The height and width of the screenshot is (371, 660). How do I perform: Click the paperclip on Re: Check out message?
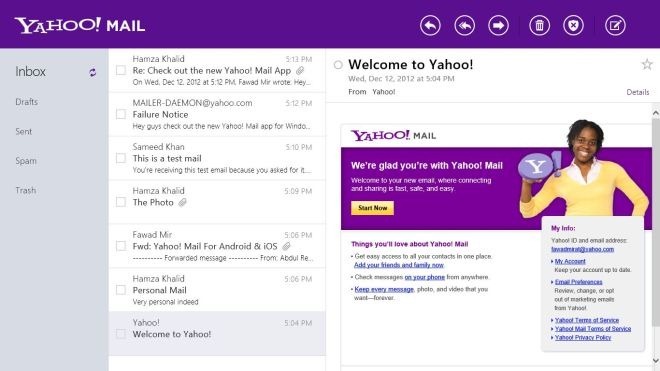[x=300, y=71]
